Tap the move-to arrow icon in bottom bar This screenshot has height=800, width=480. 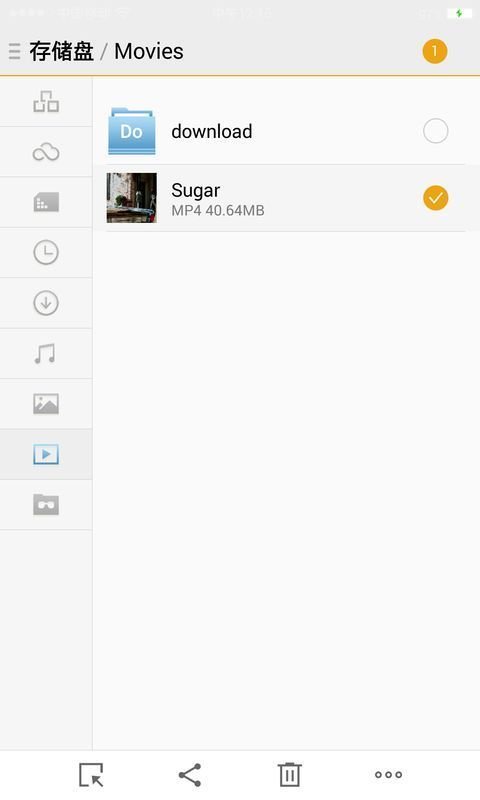(92, 774)
